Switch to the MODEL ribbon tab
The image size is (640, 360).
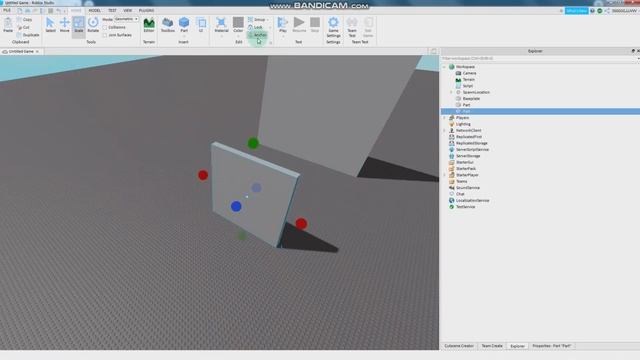click(94, 11)
